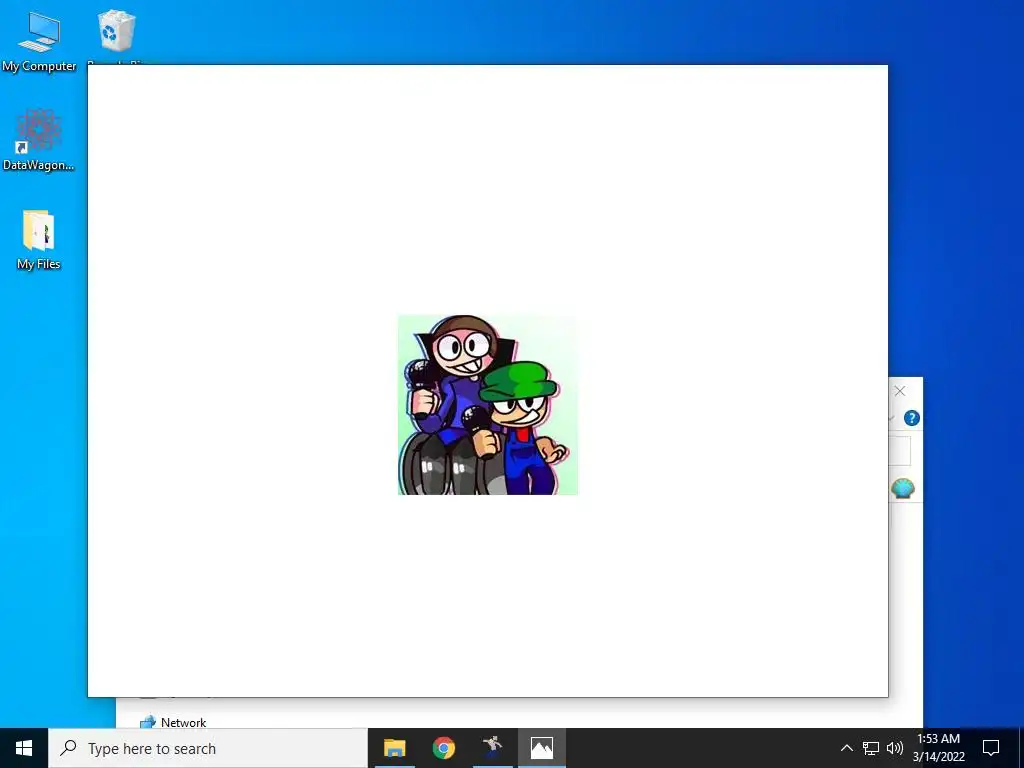Click the cartoon characters image in viewer
This screenshot has width=1024, height=768.
(488, 405)
